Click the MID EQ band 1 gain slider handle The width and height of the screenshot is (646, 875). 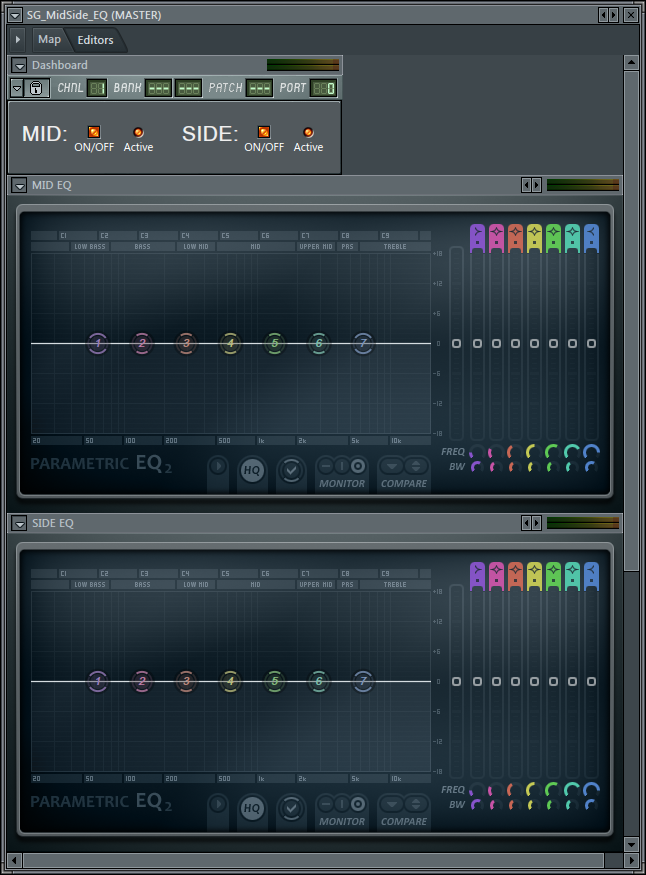pyautogui.click(x=478, y=344)
